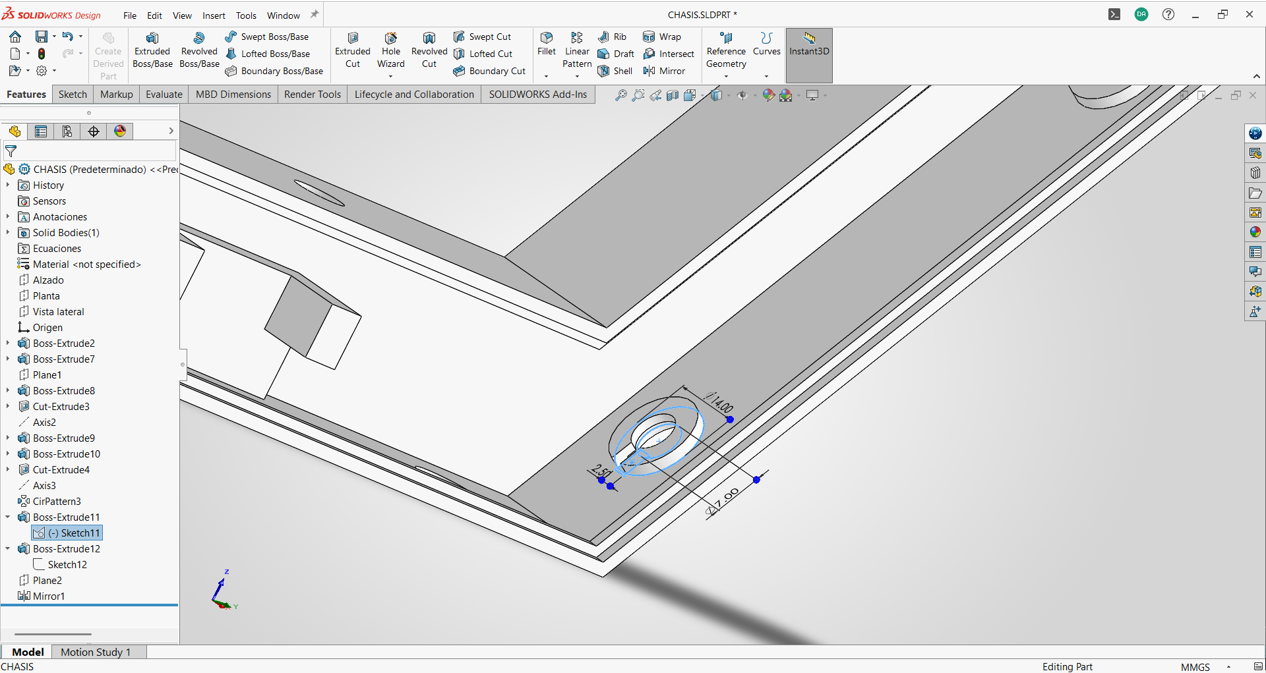The width and height of the screenshot is (1266, 673).
Task: Select Mirror1 in the feature tree
Action: coord(41,596)
